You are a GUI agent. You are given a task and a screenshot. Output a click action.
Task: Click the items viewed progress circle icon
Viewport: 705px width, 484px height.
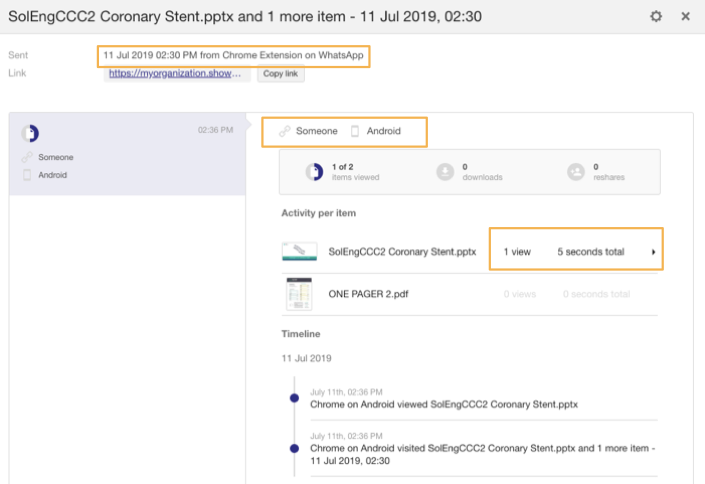[314, 172]
